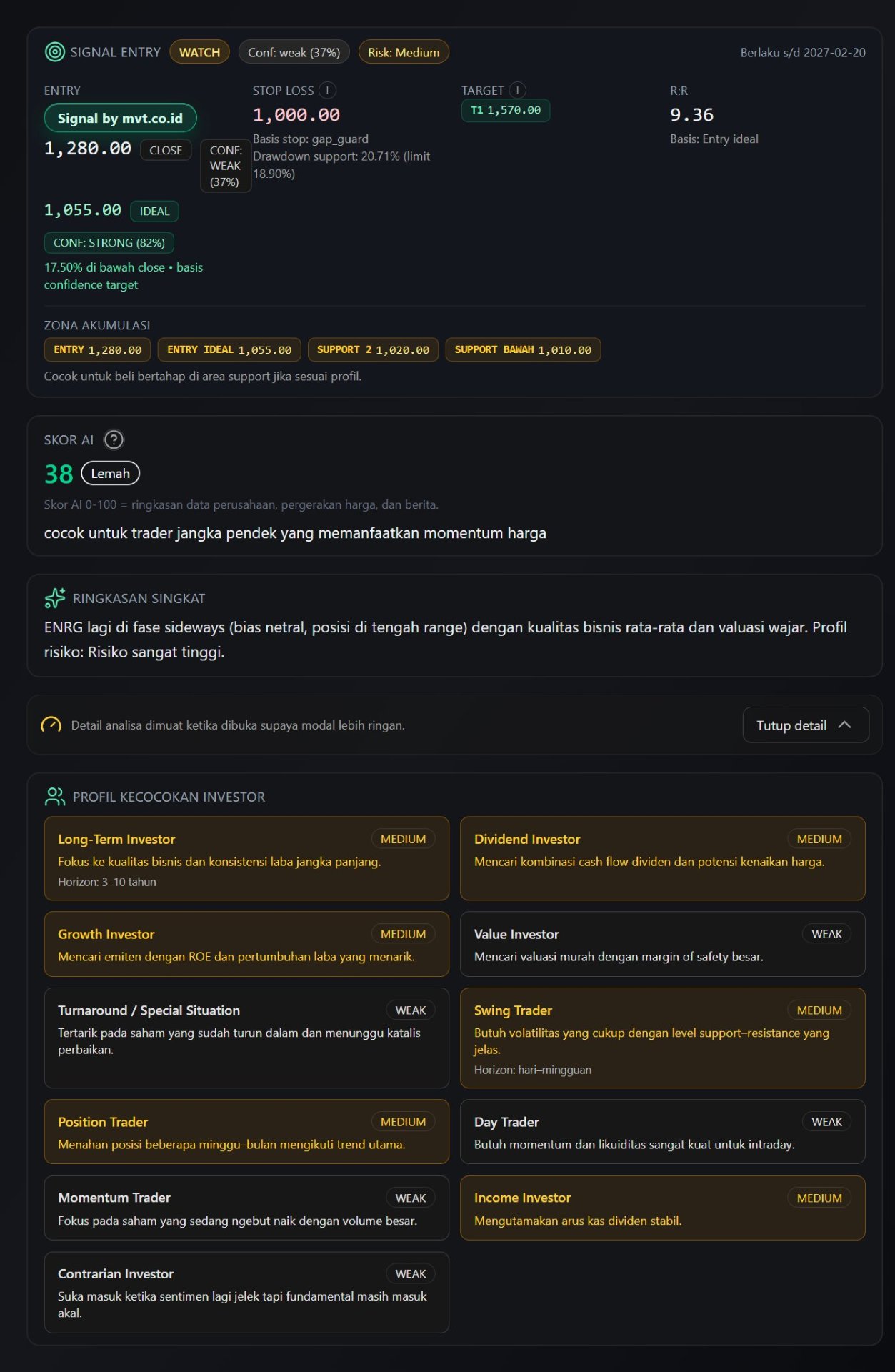Select the Value Investor card
The height and width of the screenshot is (1372, 895).
pyautogui.click(x=662, y=944)
